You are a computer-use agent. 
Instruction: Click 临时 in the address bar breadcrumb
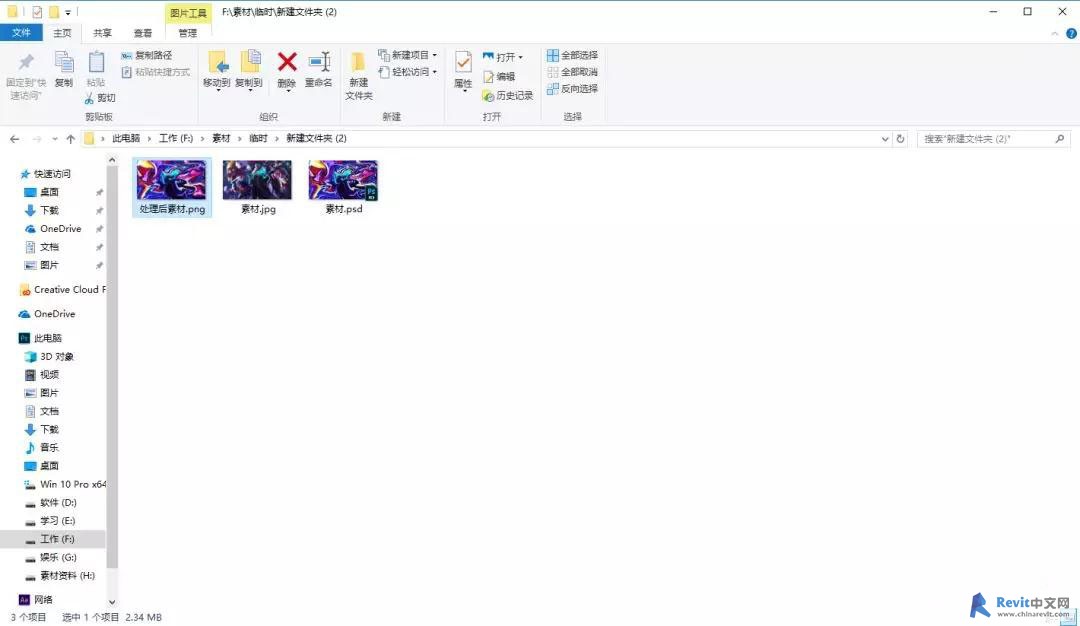(258, 138)
